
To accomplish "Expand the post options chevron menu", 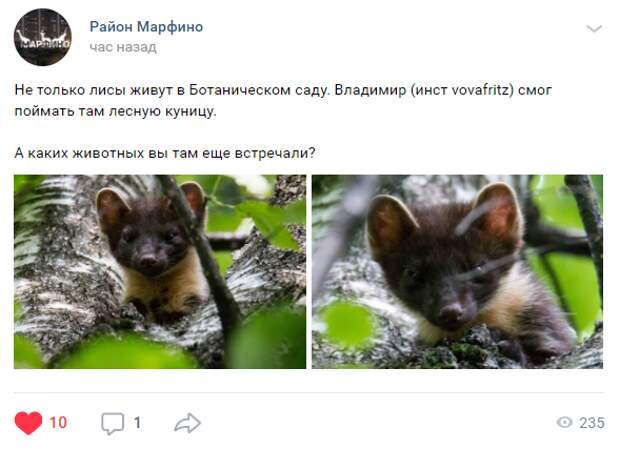I will (594, 28).
